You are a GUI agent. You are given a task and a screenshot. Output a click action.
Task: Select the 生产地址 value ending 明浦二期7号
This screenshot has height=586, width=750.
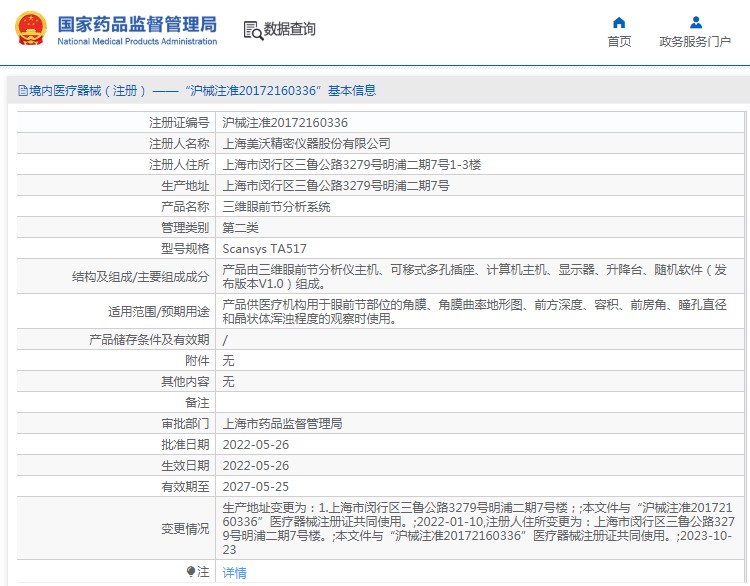coord(336,186)
